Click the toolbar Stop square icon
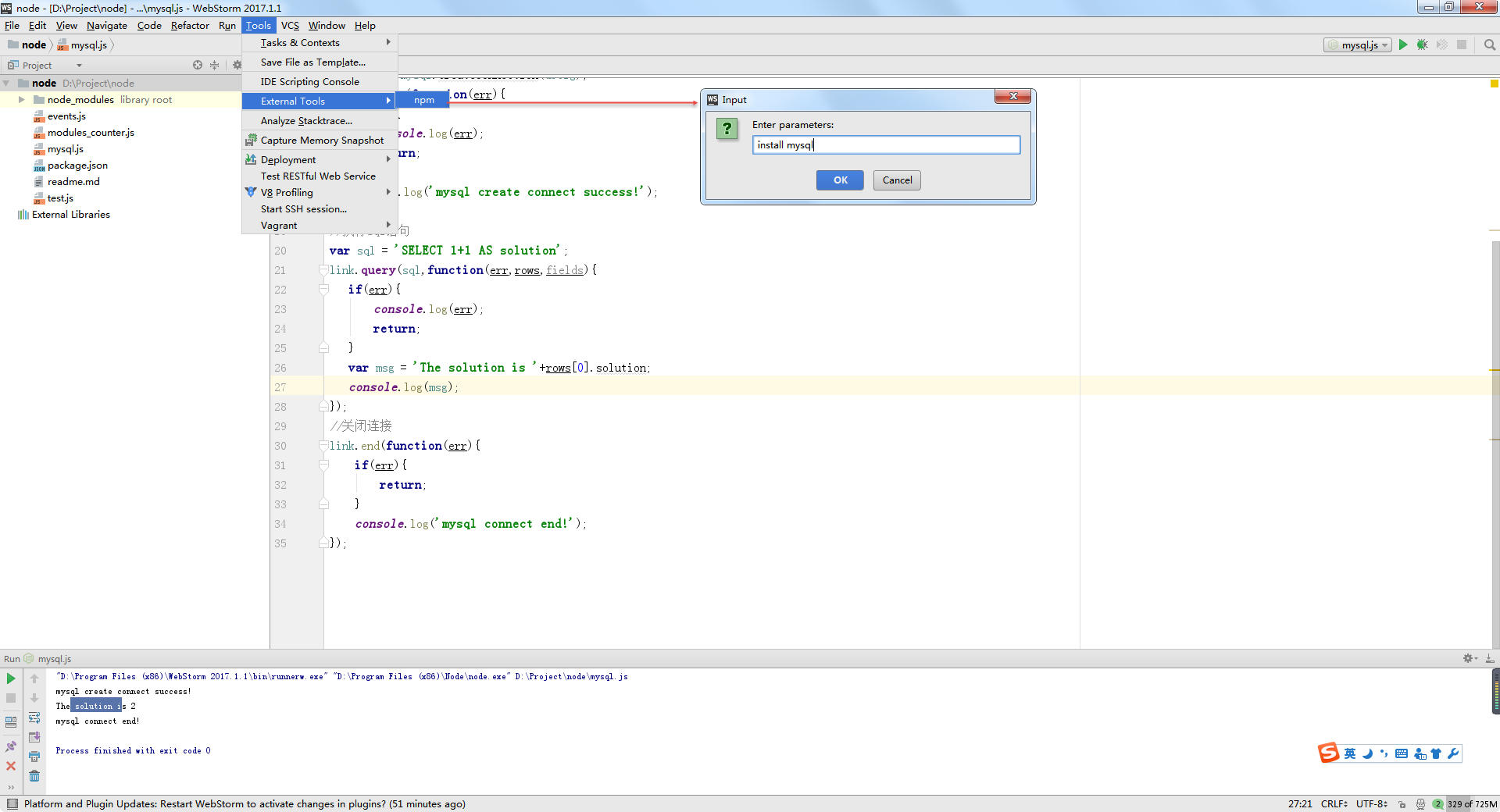The image size is (1500, 812). pos(1462,45)
